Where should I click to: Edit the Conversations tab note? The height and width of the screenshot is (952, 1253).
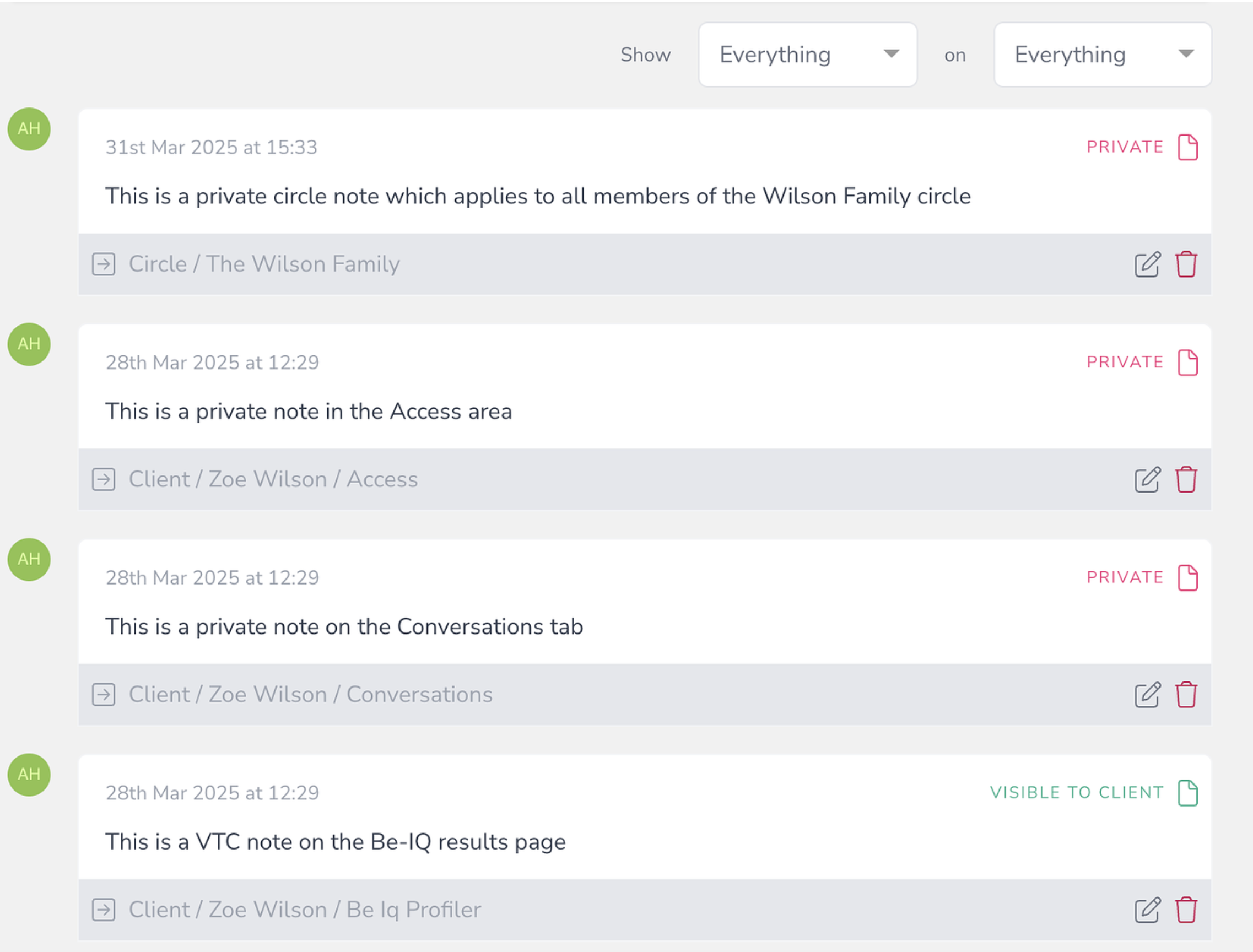(1147, 695)
